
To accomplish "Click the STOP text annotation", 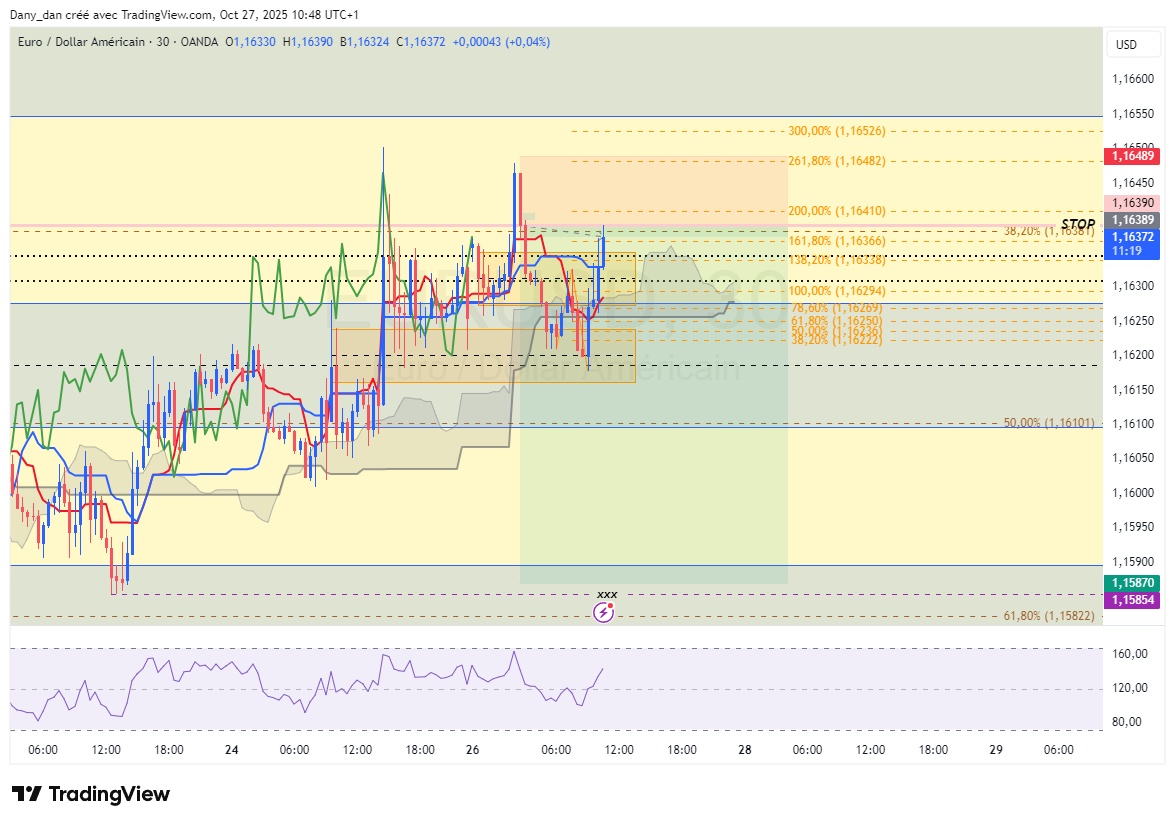I will click(1078, 224).
